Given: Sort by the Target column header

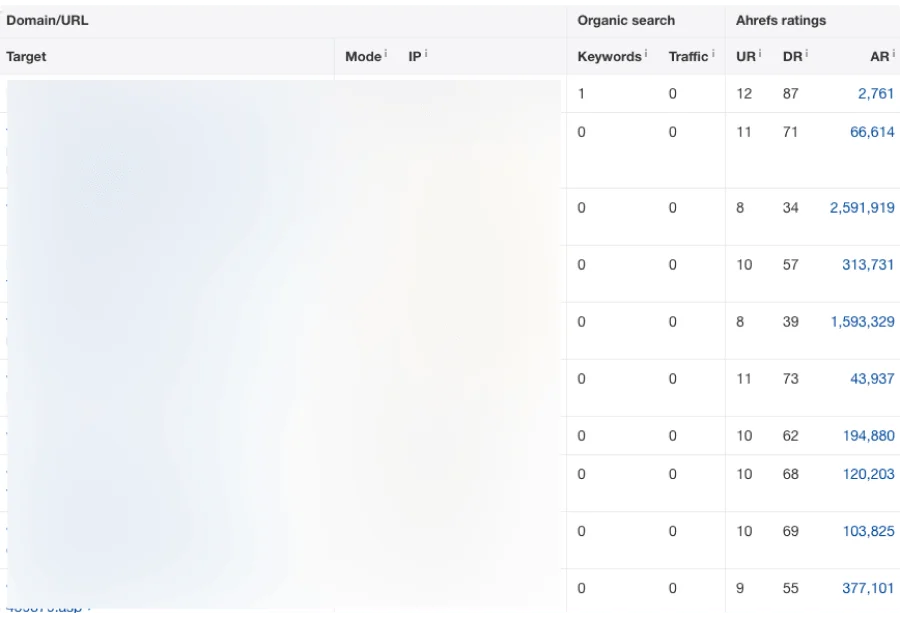Looking at the screenshot, I should 26,57.
